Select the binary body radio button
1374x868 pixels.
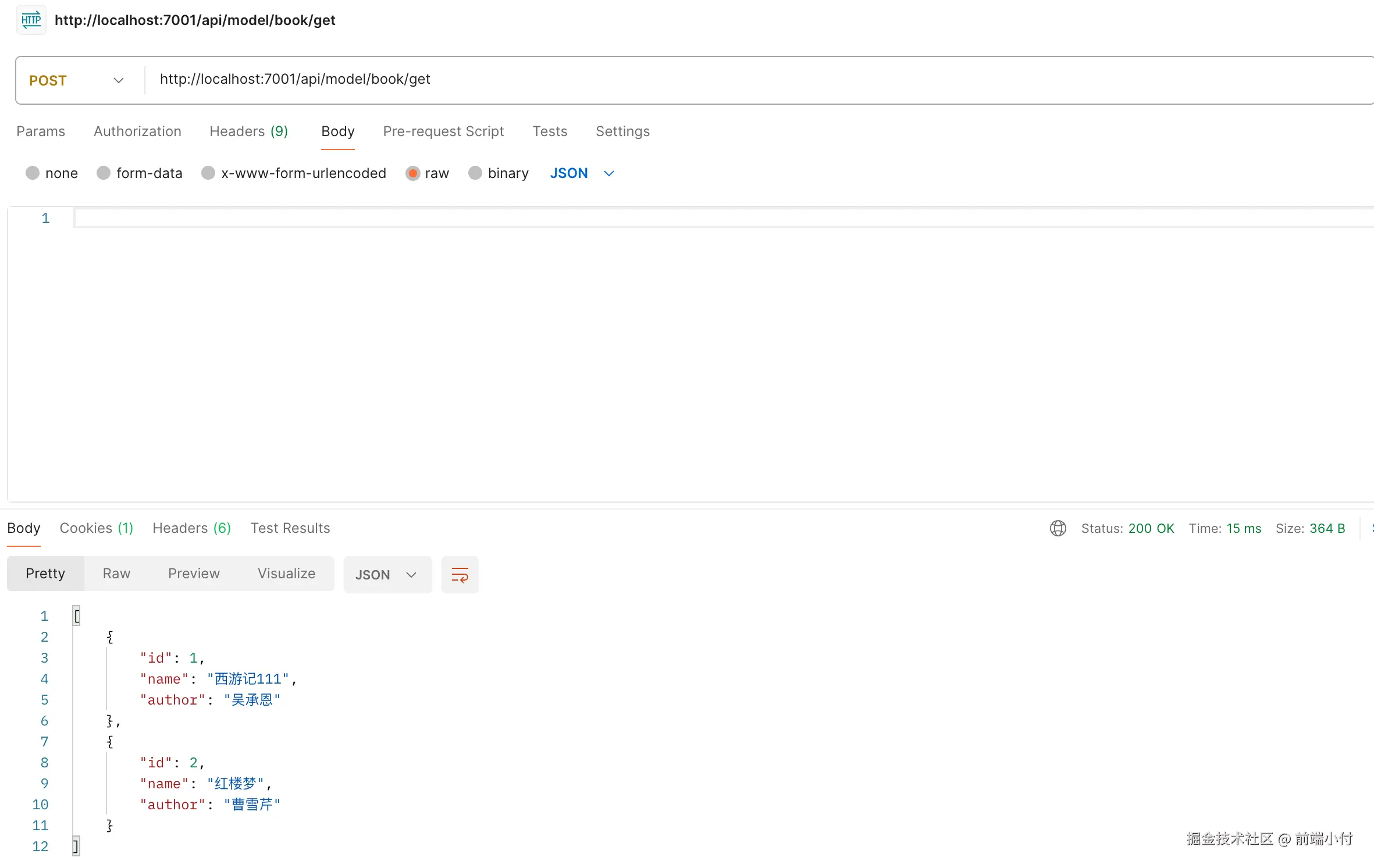point(475,173)
